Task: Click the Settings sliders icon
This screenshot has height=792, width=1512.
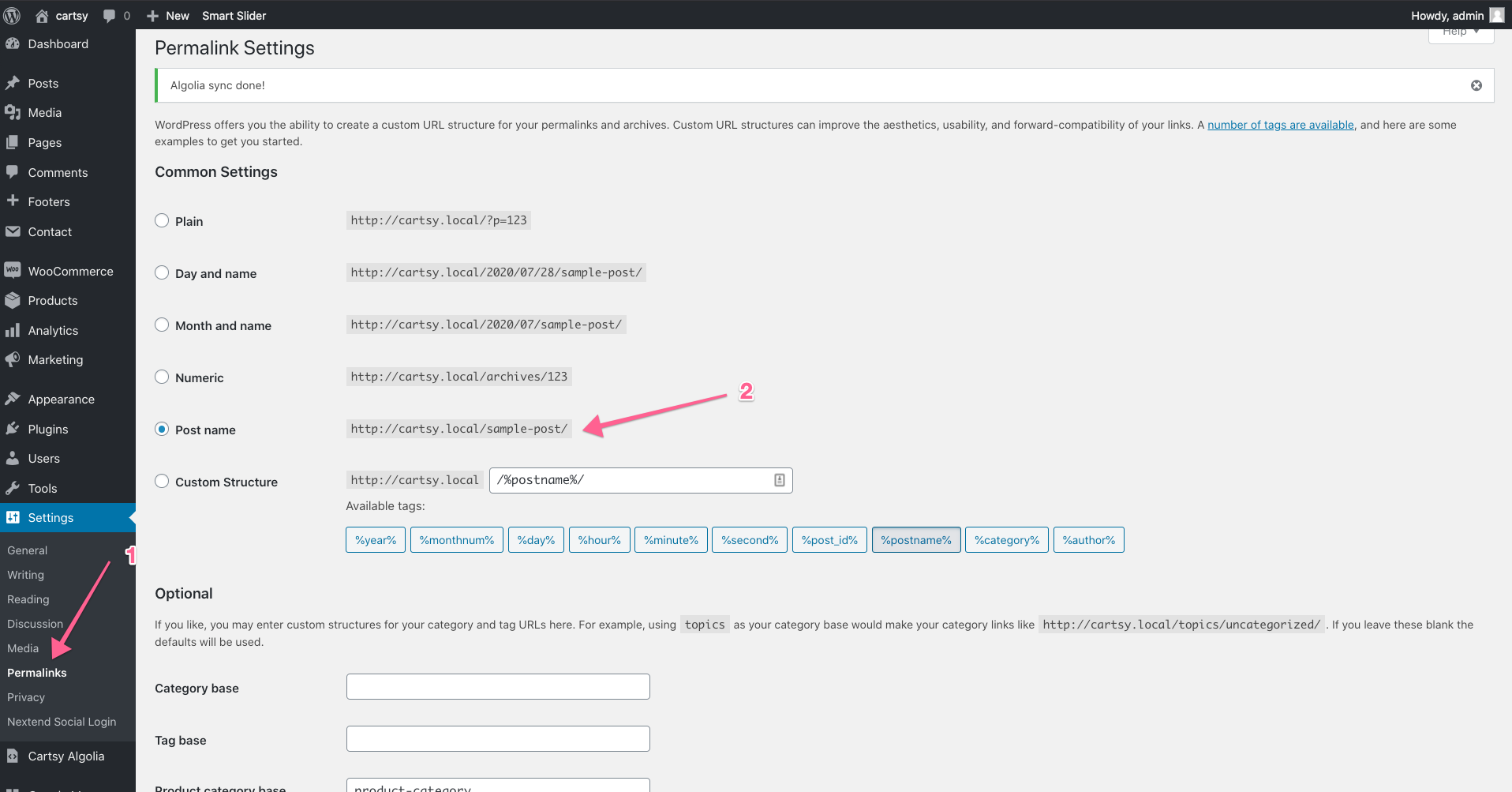Action: coord(13,517)
